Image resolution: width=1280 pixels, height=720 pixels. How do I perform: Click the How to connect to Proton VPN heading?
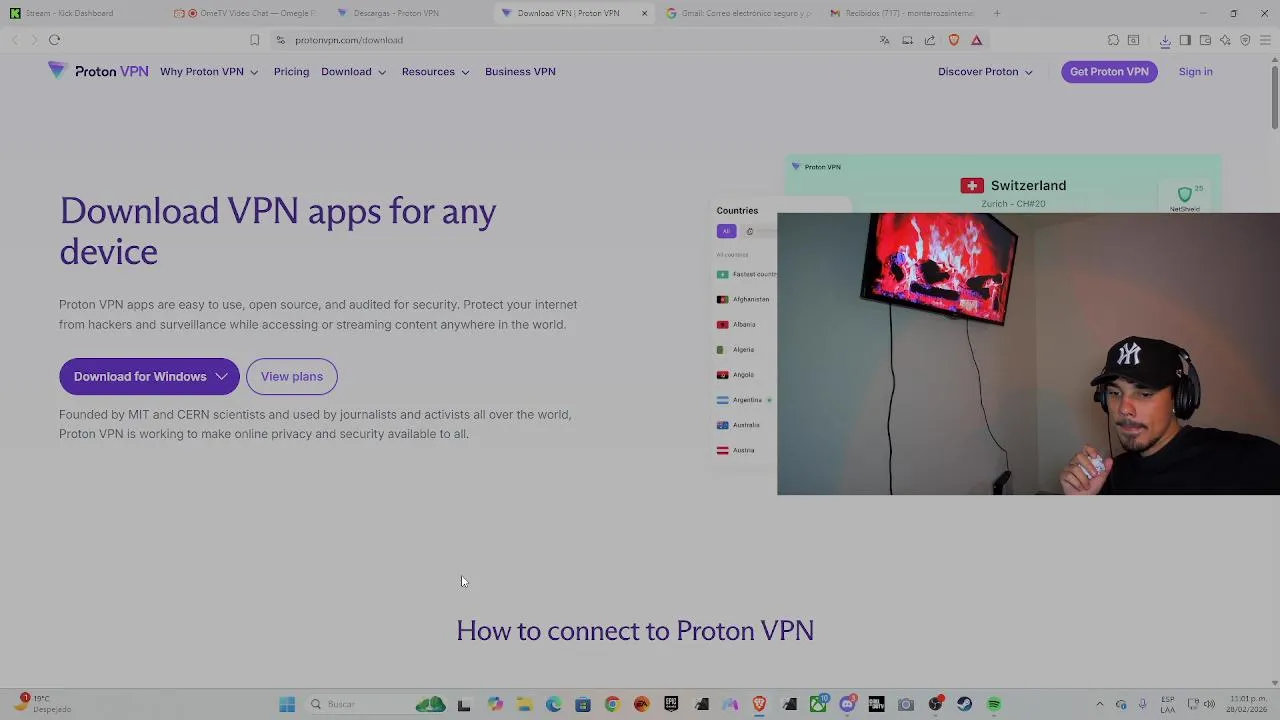pyautogui.click(x=635, y=631)
